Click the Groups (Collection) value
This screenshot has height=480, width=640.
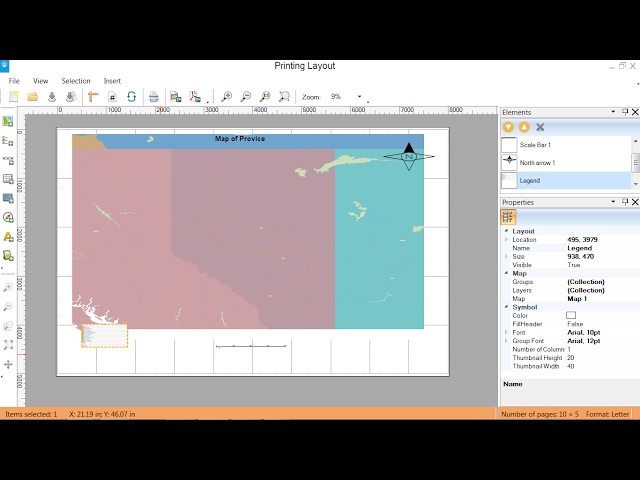click(x=586, y=282)
